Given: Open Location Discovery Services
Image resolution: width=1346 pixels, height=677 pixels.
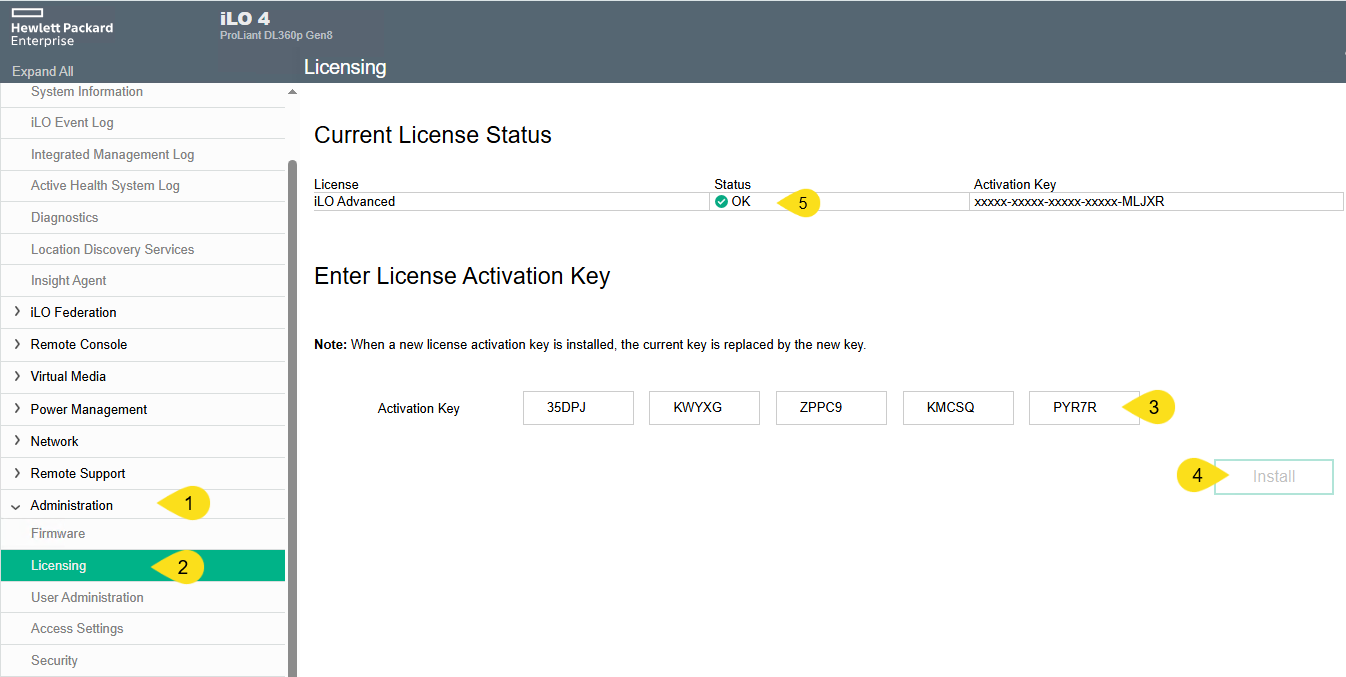Looking at the screenshot, I should (x=113, y=250).
